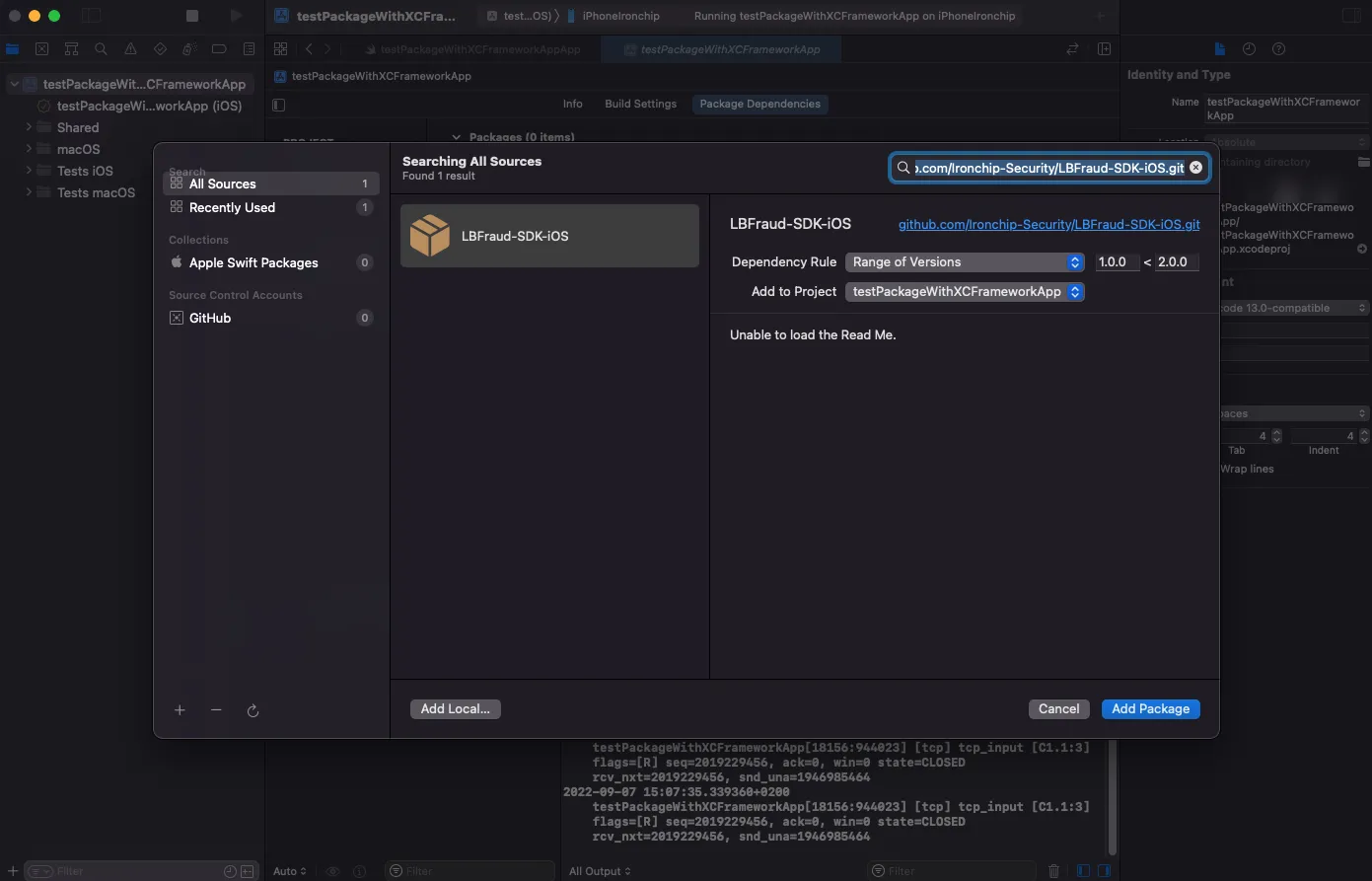Choose the iPhoneIronchip run destination
Viewport: 1372px width, 881px height.
614,16
